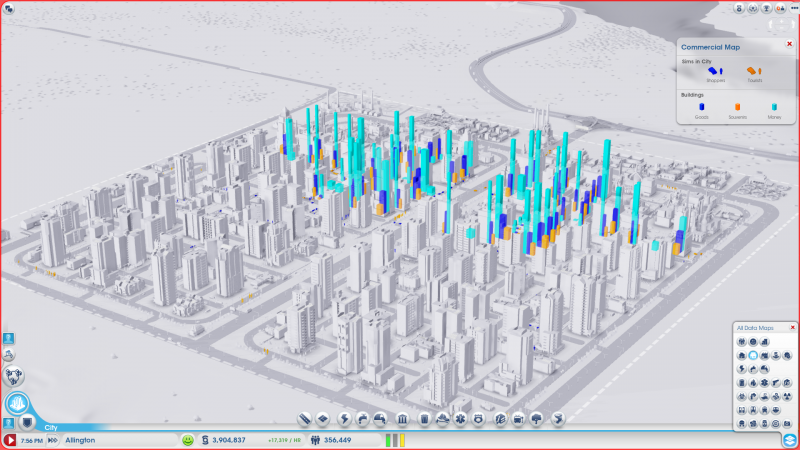This screenshot has height=450, width=800.
Task: Select the Residential house data map
Action: [741, 355]
